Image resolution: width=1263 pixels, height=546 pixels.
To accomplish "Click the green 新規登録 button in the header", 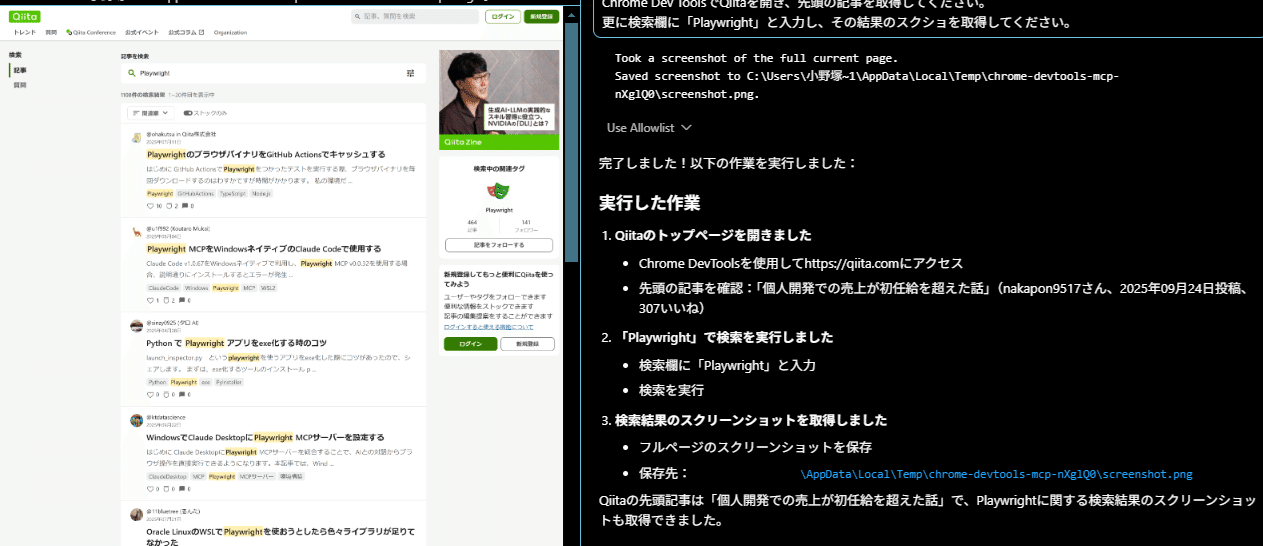I will point(541,17).
